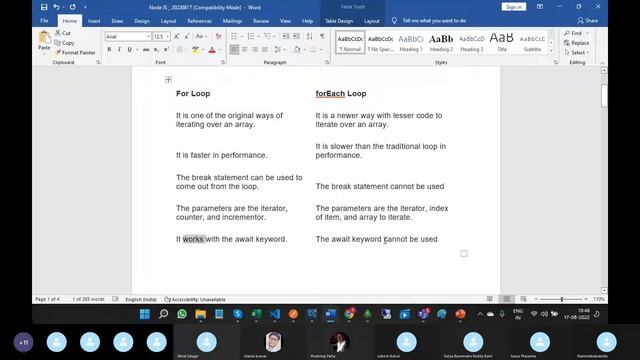Click the Paste clipboard icon

tap(44, 38)
